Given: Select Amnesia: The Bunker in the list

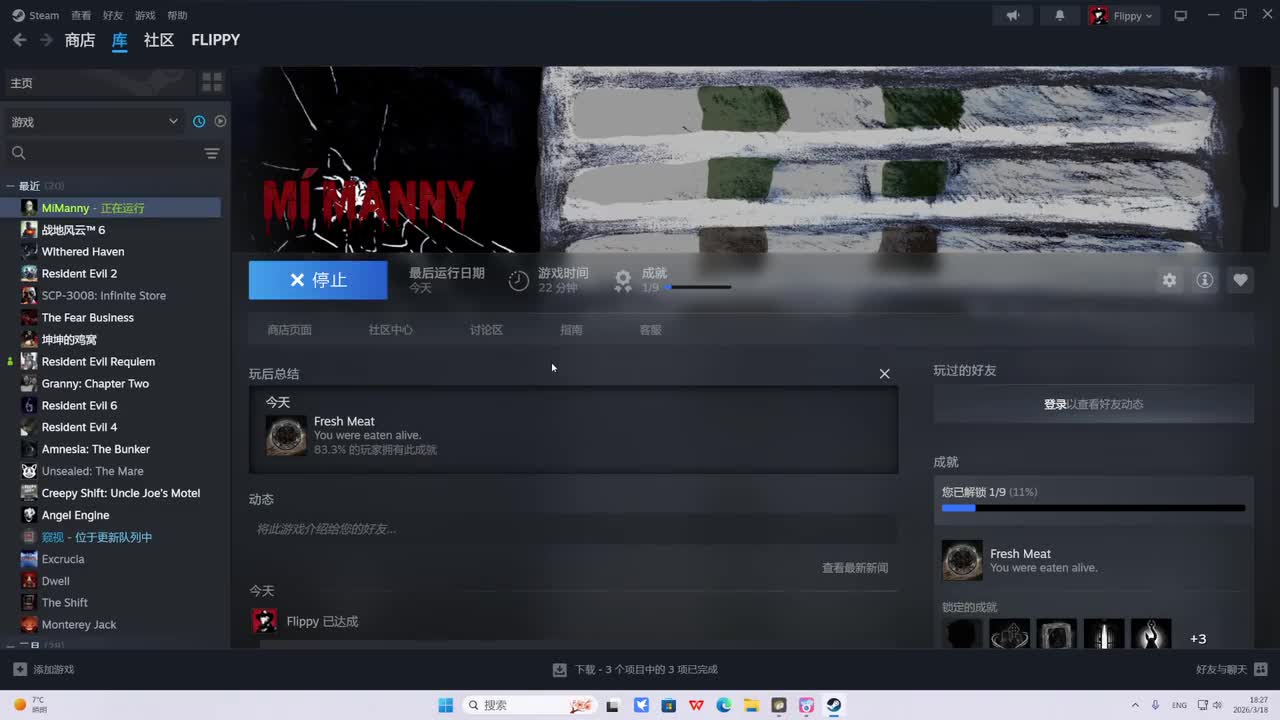Looking at the screenshot, I should [x=96, y=449].
